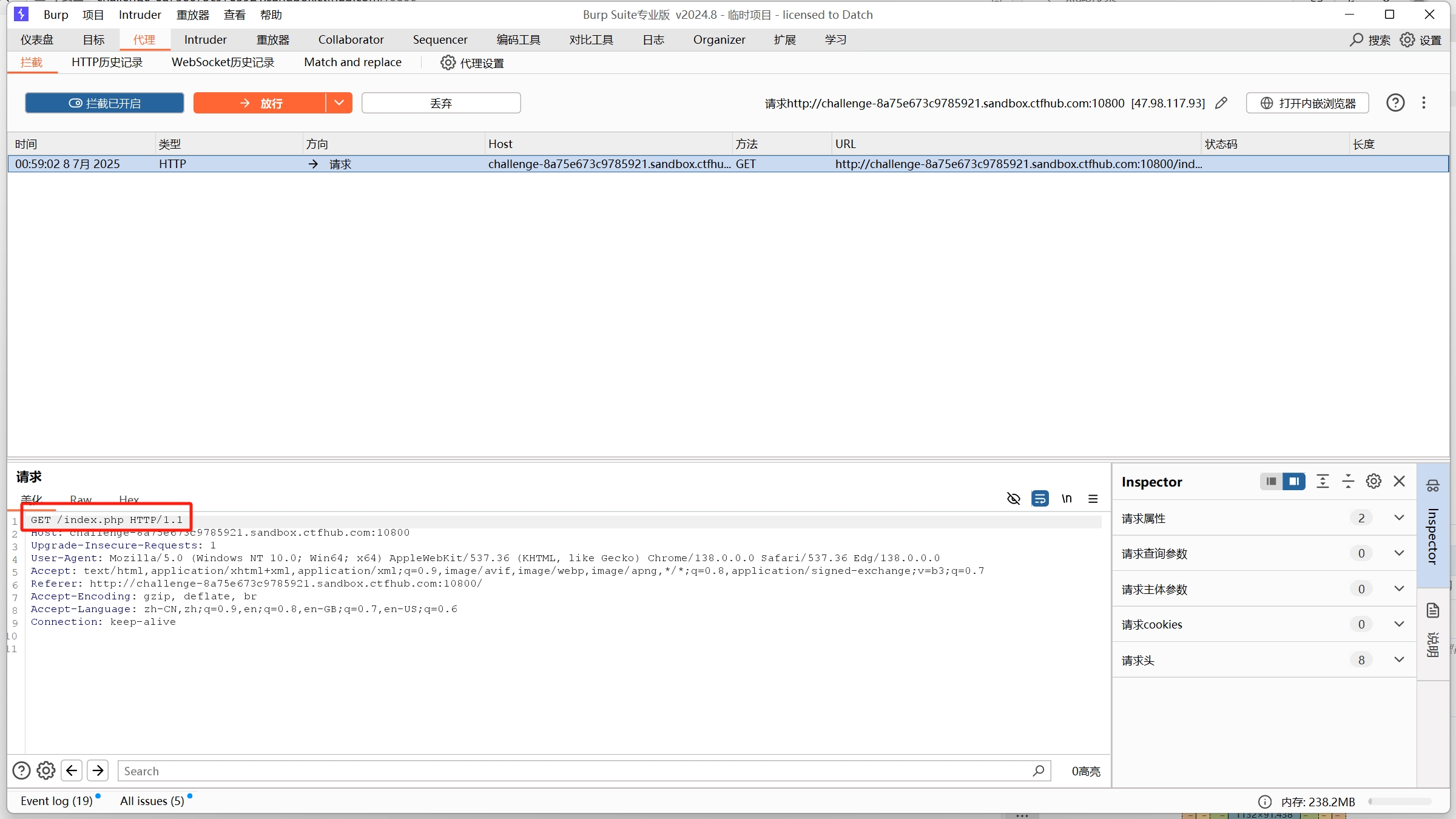Open request editor hamburger menu
This screenshot has width=1456, height=819.
(x=1093, y=499)
